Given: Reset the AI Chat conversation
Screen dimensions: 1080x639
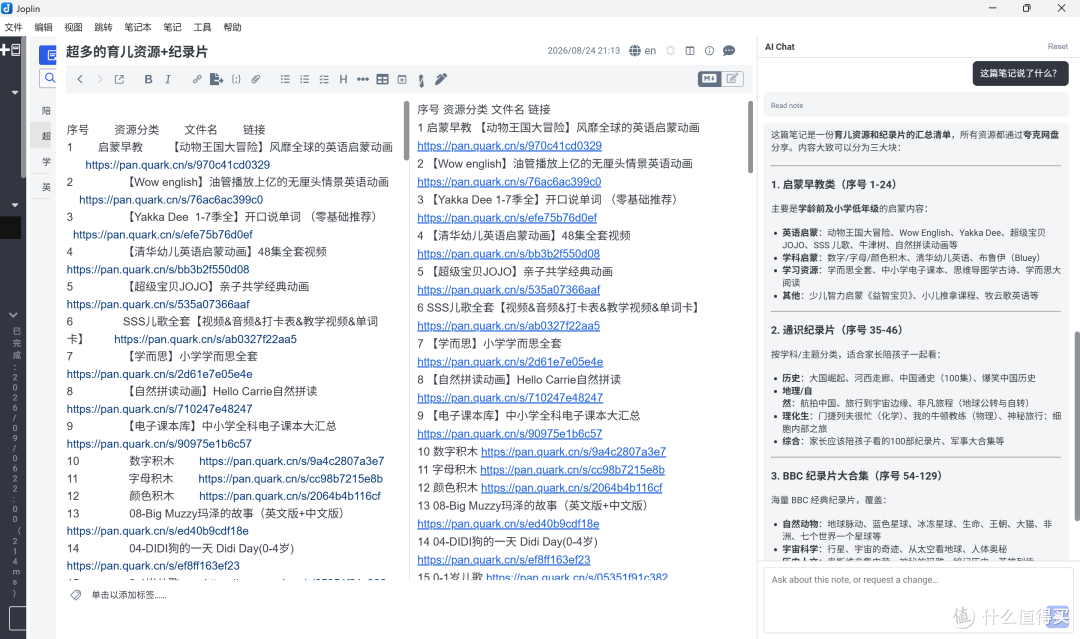Looking at the screenshot, I should [1057, 46].
